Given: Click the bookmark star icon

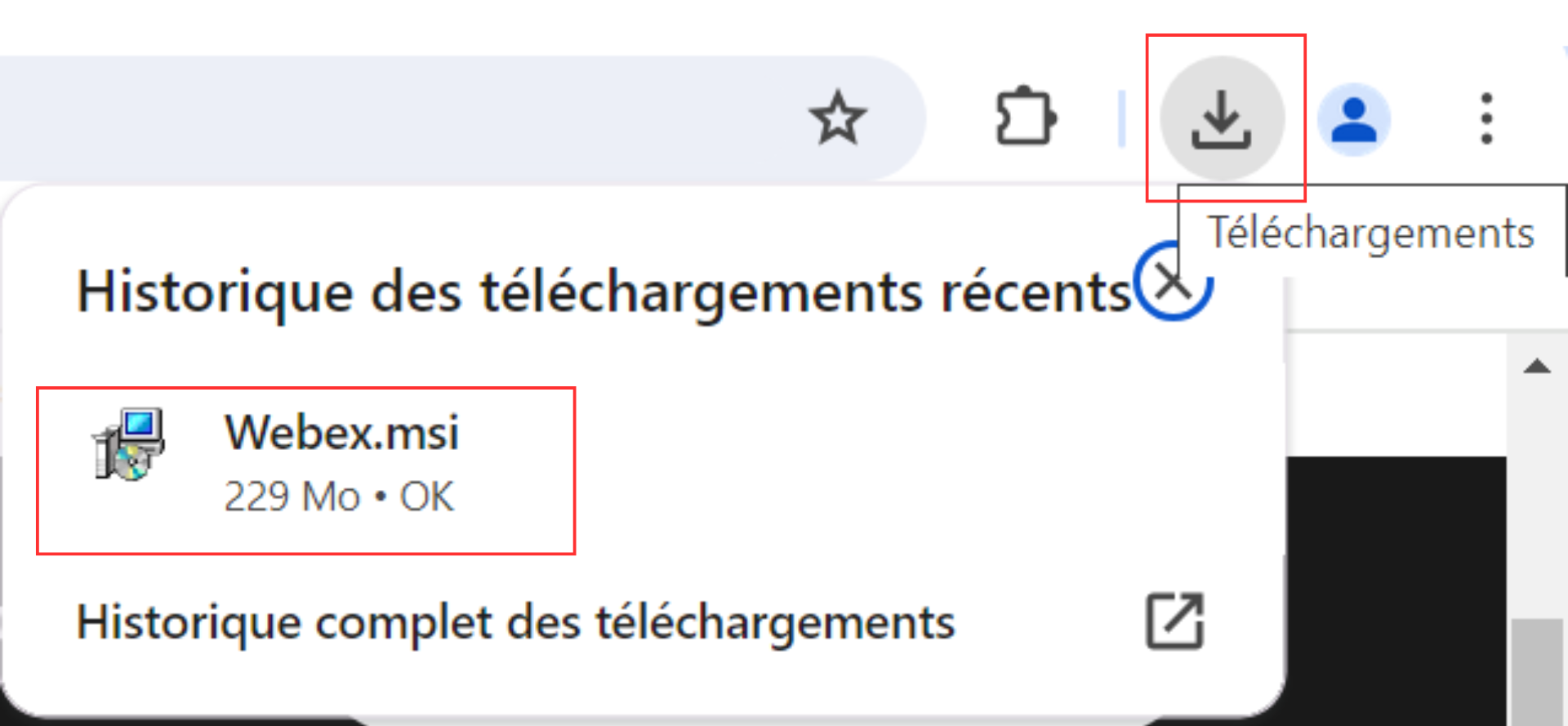Looking at the screenshot, I should click(x=838, y=118).
